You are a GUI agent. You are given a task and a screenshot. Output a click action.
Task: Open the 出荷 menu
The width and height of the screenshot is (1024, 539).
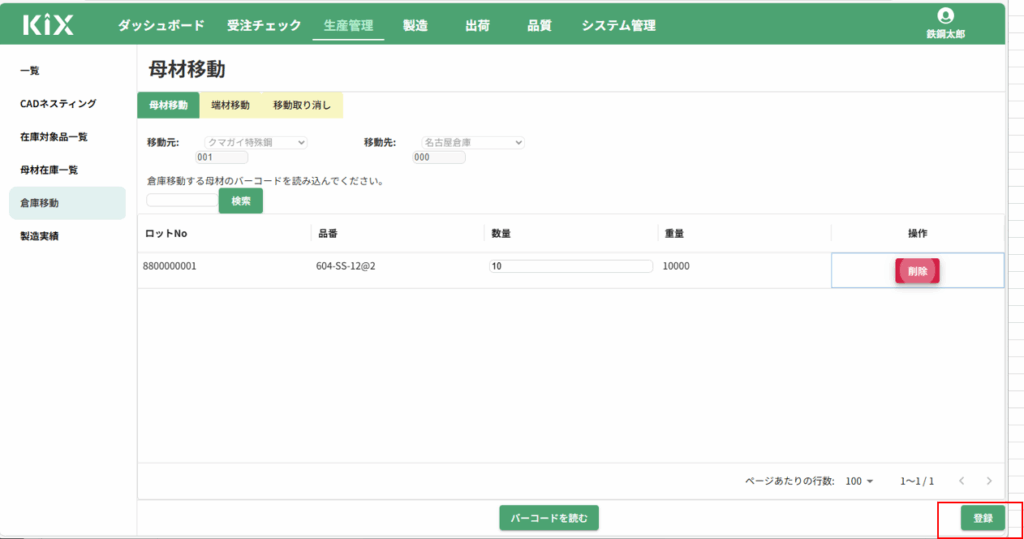(x=477, y=26)
